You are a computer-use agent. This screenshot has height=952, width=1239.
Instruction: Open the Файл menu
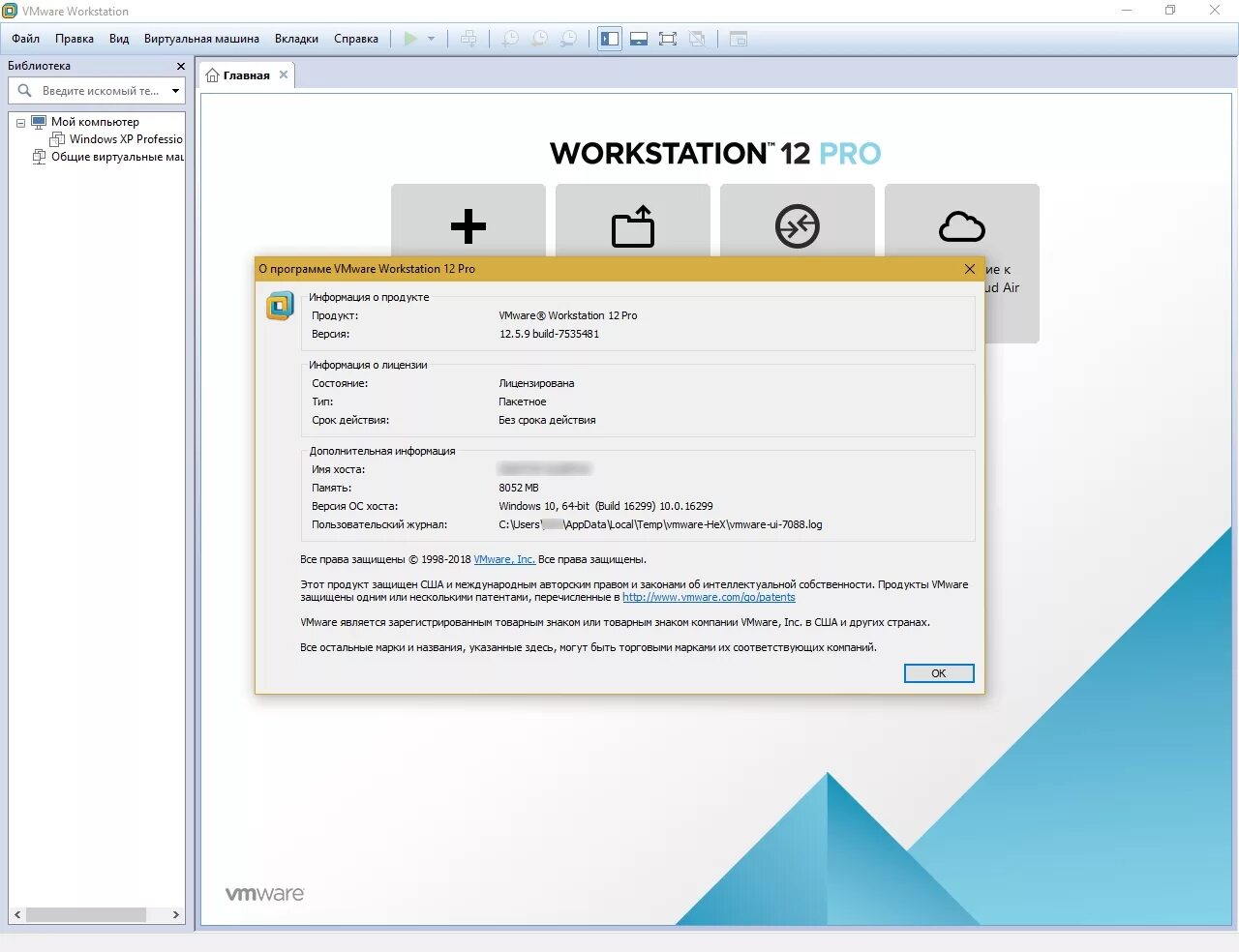click(x=26, y=39)
